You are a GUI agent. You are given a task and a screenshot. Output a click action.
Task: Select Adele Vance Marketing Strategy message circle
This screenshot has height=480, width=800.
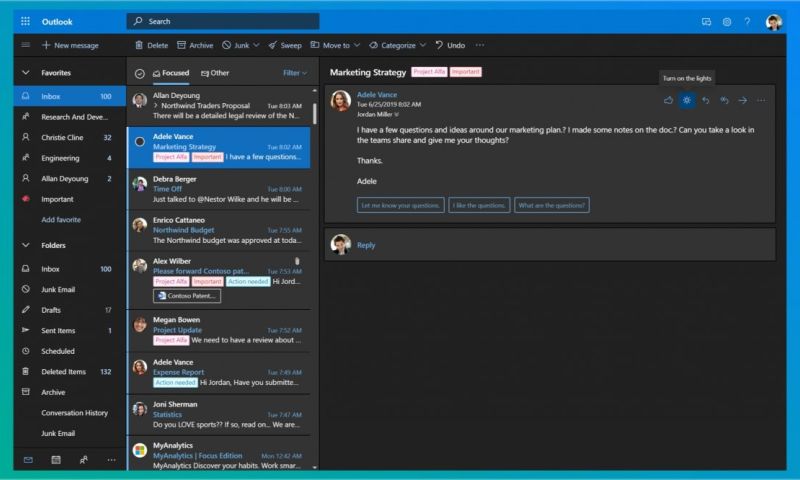140,142
